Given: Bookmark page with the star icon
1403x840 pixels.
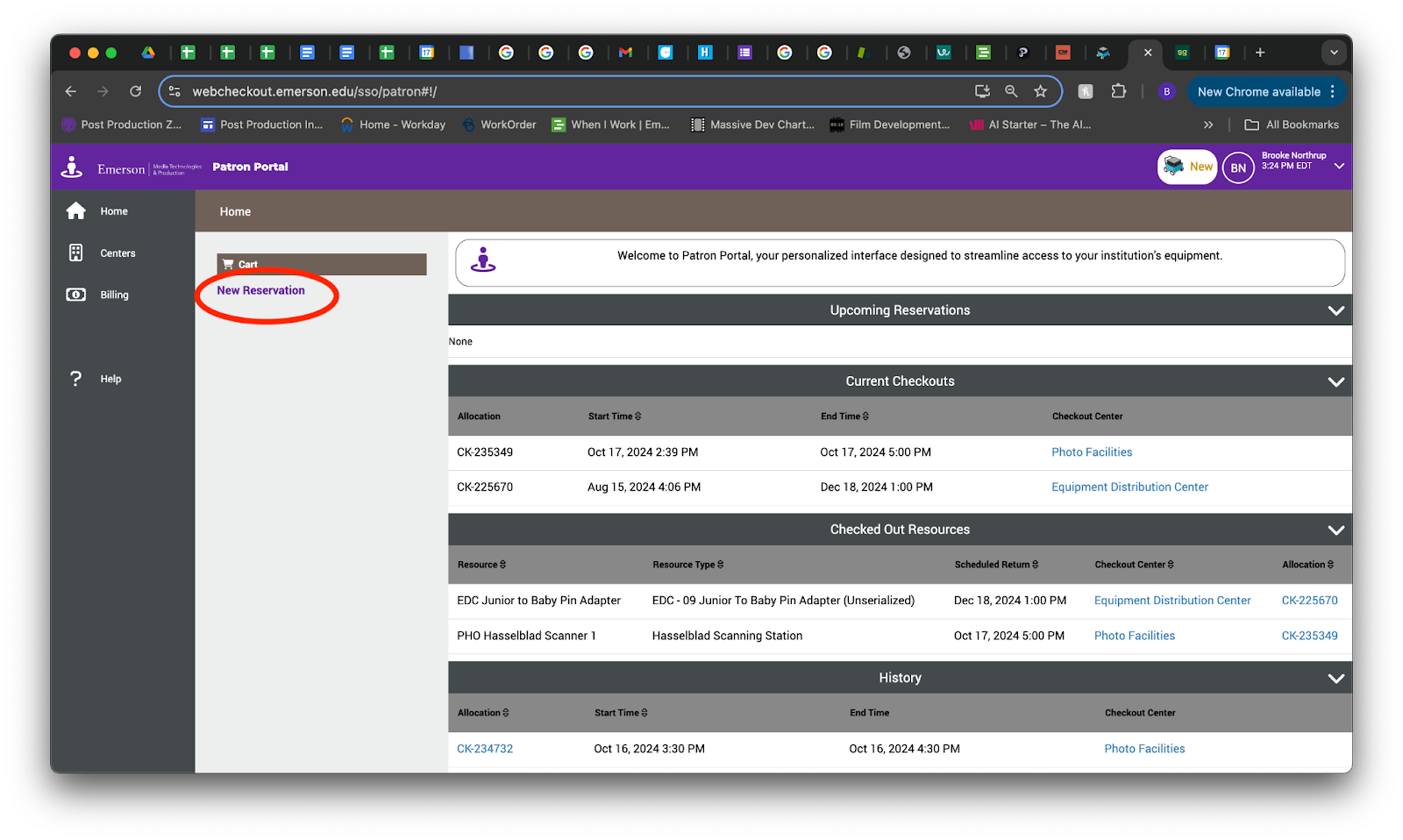Looking at the screenshot, I should point(1040,91).
